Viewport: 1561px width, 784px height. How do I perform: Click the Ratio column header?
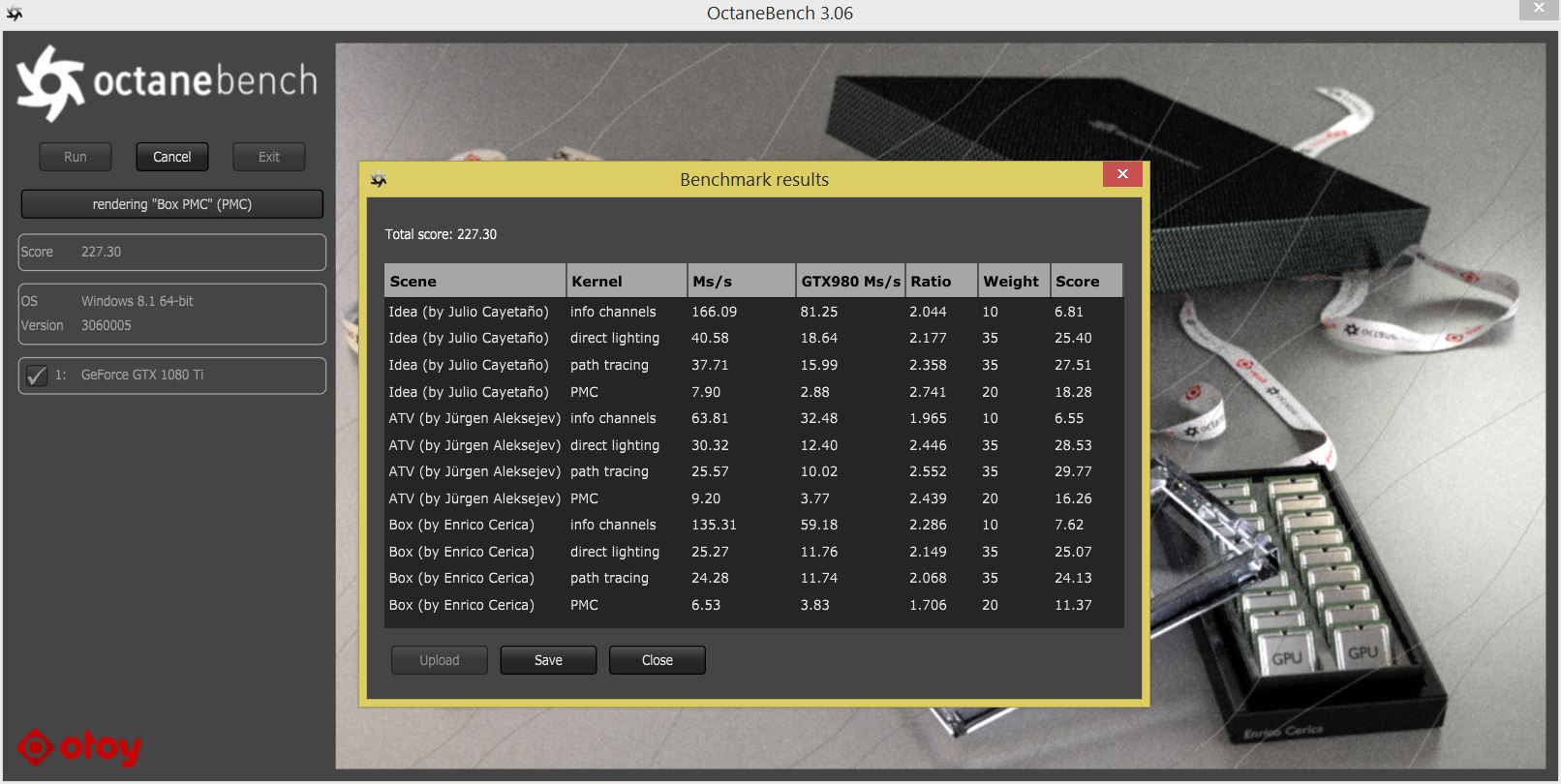tap(941, 281)
